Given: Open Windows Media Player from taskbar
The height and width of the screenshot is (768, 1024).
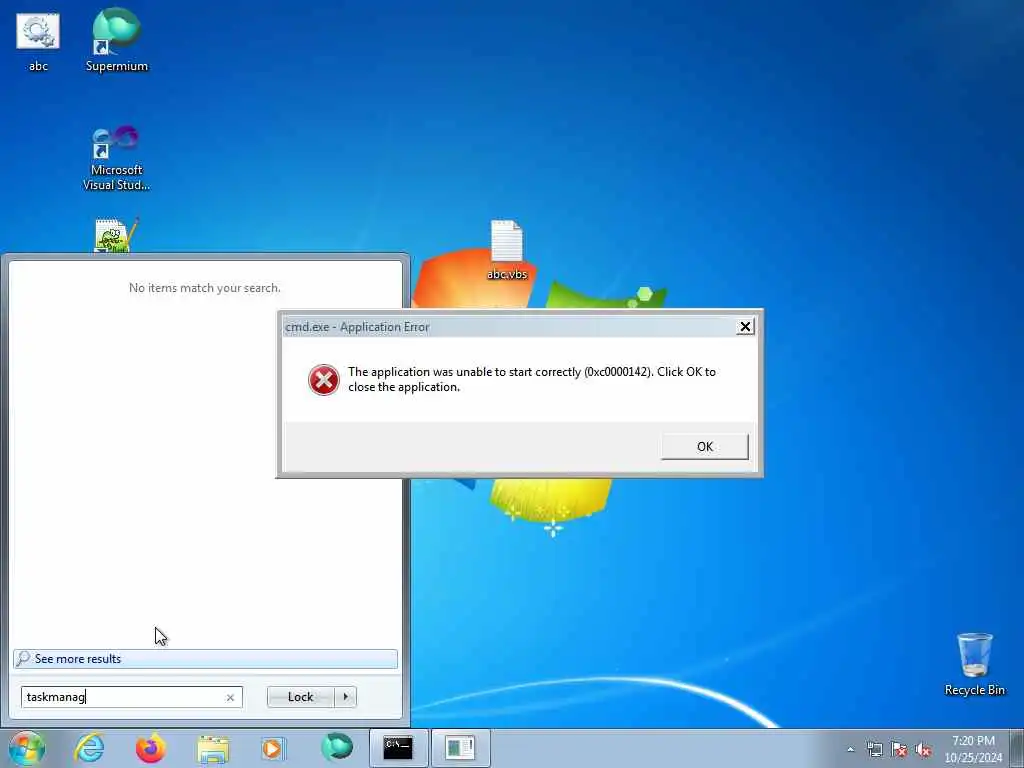Looking at the screenshot, I should point(274,748).
